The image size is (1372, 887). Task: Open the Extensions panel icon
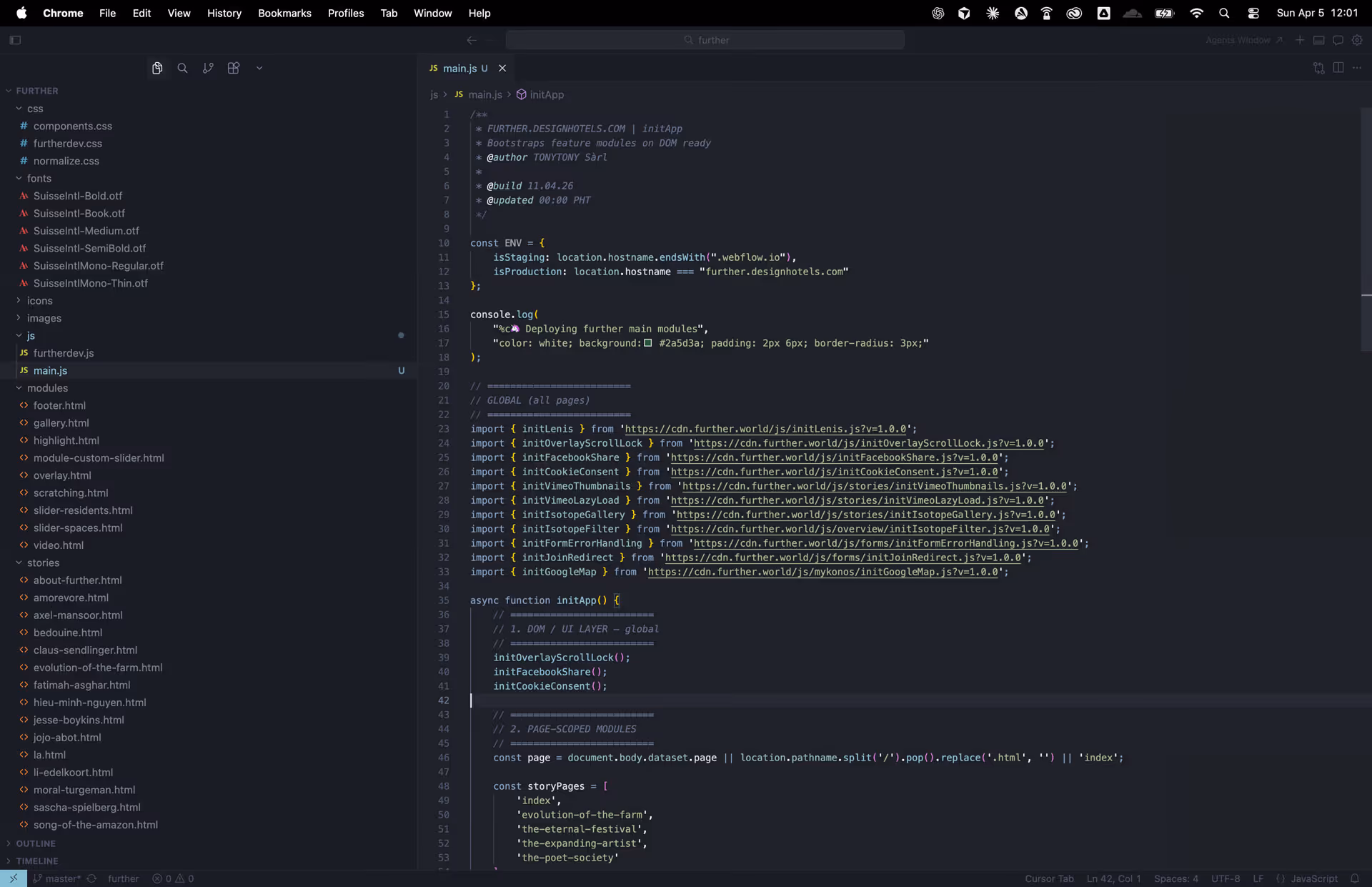pos(233,68)
